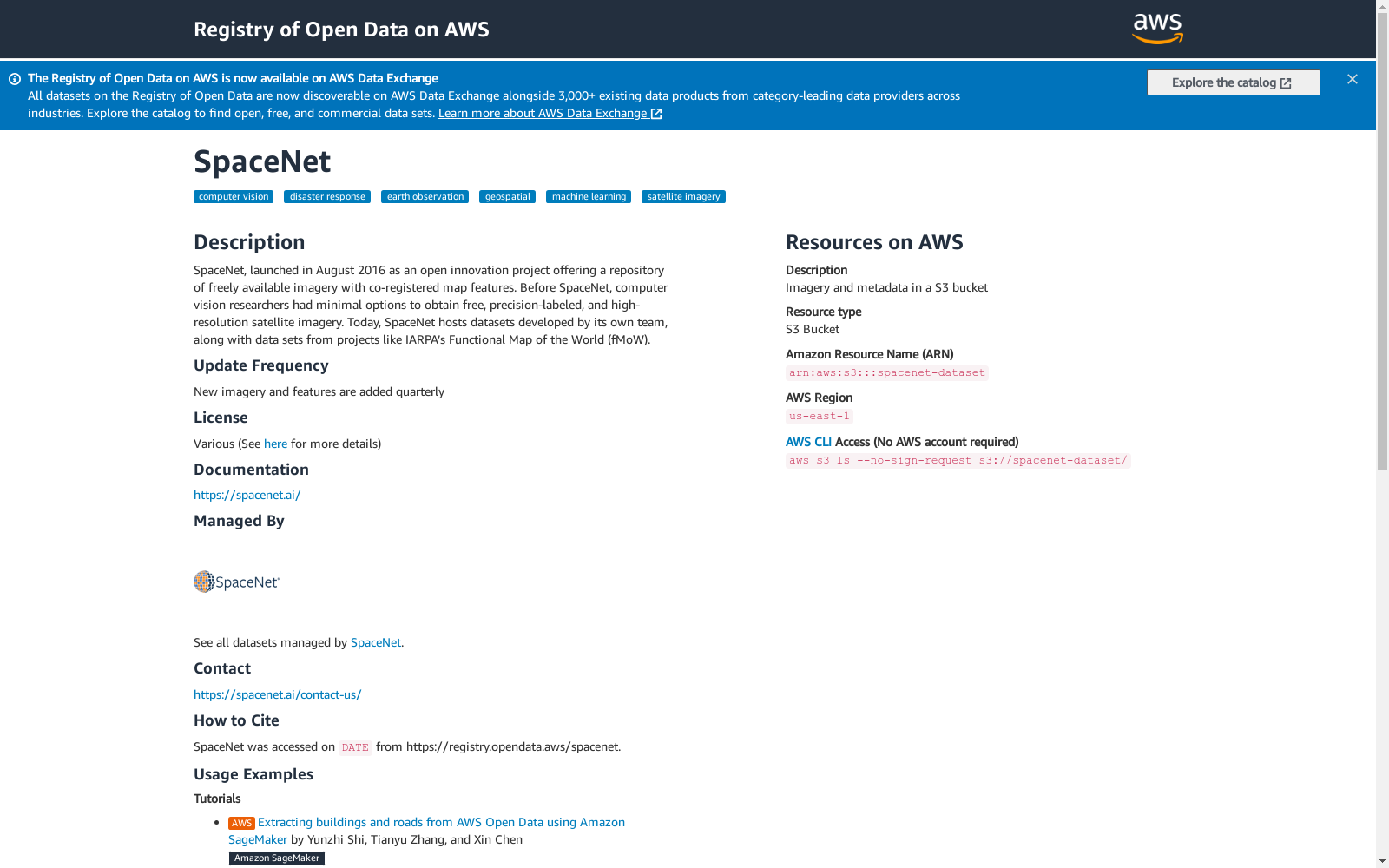Click the Usage Examples heading
Image resolution: width=1389 pixels, height=868 pixels.
253,774
